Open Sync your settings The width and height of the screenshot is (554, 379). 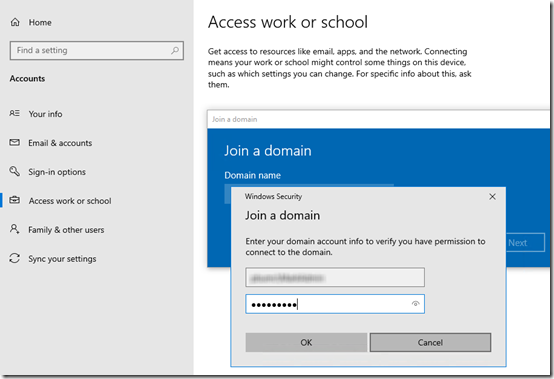coord(62,259)
